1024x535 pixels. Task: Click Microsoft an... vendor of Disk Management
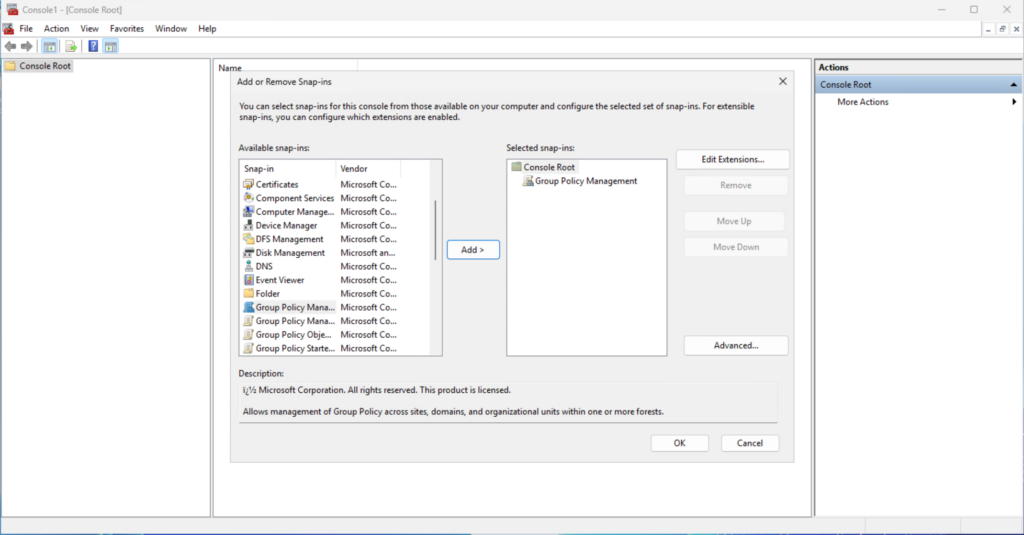[x=368, y=253]
